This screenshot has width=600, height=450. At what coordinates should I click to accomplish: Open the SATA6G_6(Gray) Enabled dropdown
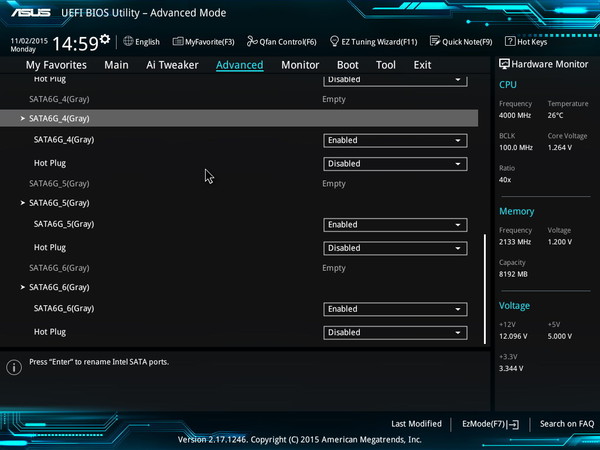coord(395,309)
